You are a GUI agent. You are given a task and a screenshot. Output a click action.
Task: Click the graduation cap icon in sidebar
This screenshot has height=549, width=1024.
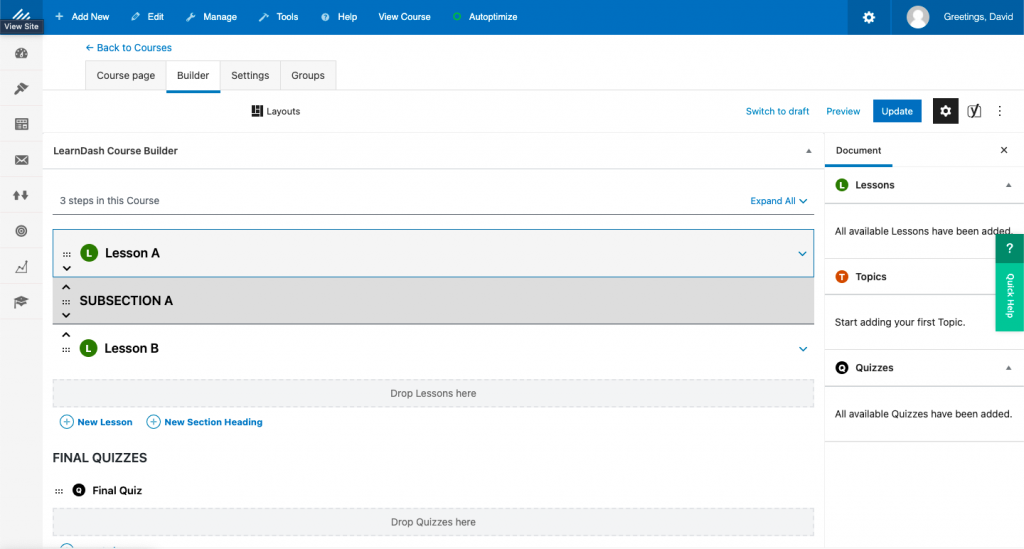[21, 302]
